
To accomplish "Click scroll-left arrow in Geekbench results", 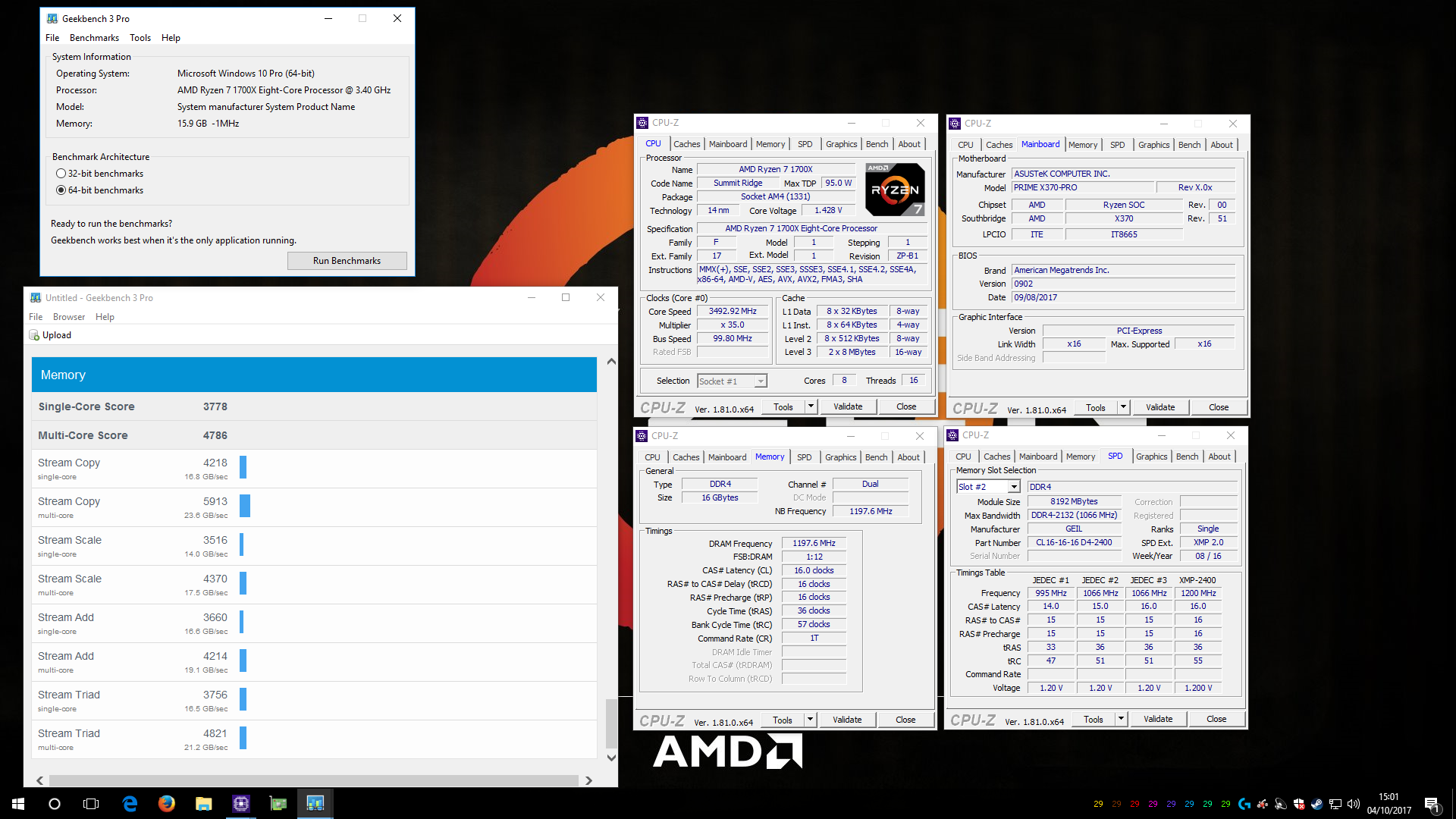I will [39, 780].
